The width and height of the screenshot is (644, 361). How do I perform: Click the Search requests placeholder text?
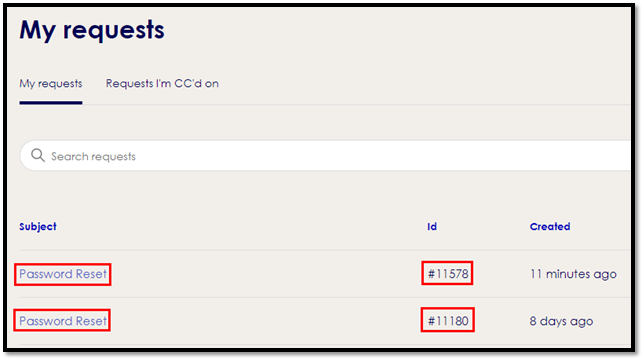(93, 156)
